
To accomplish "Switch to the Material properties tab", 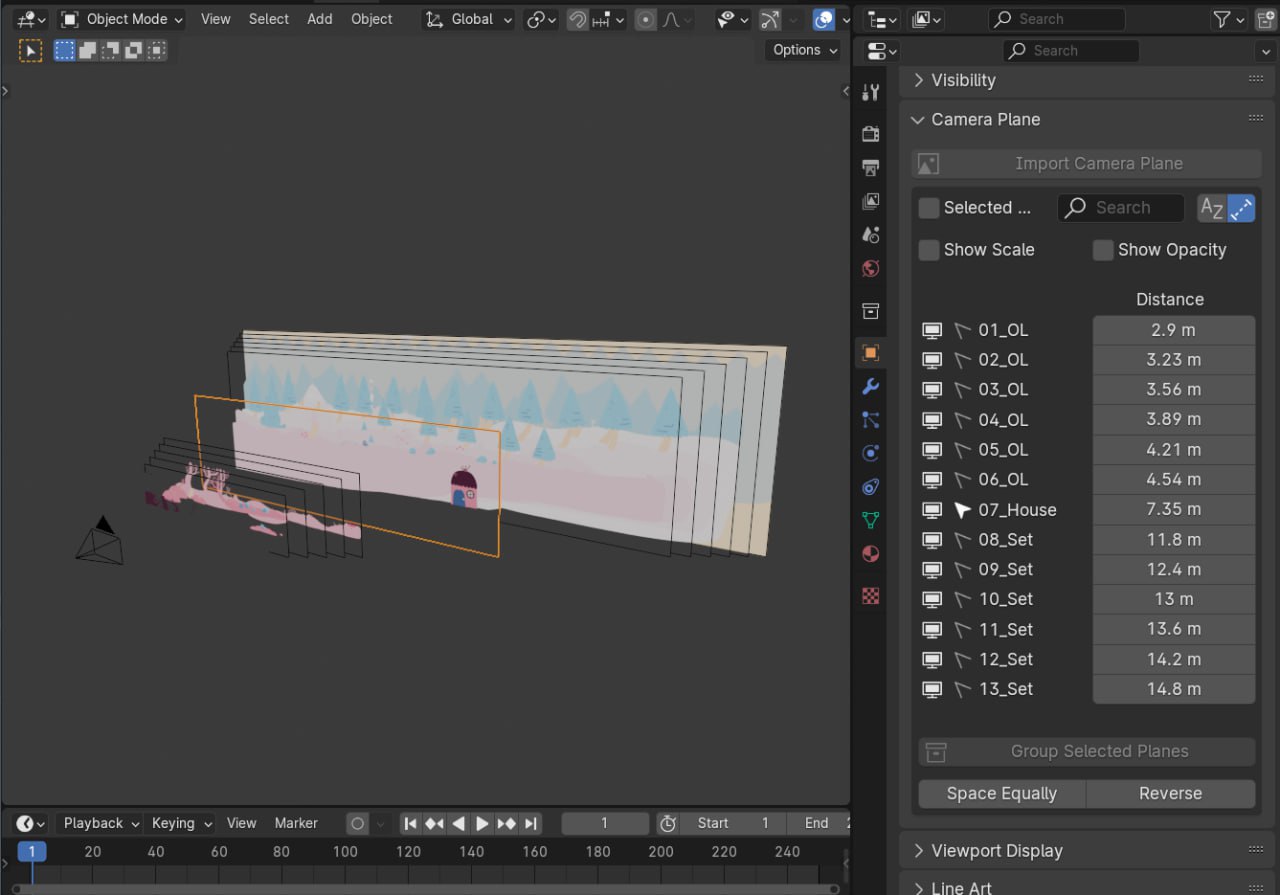I will 870,553.
